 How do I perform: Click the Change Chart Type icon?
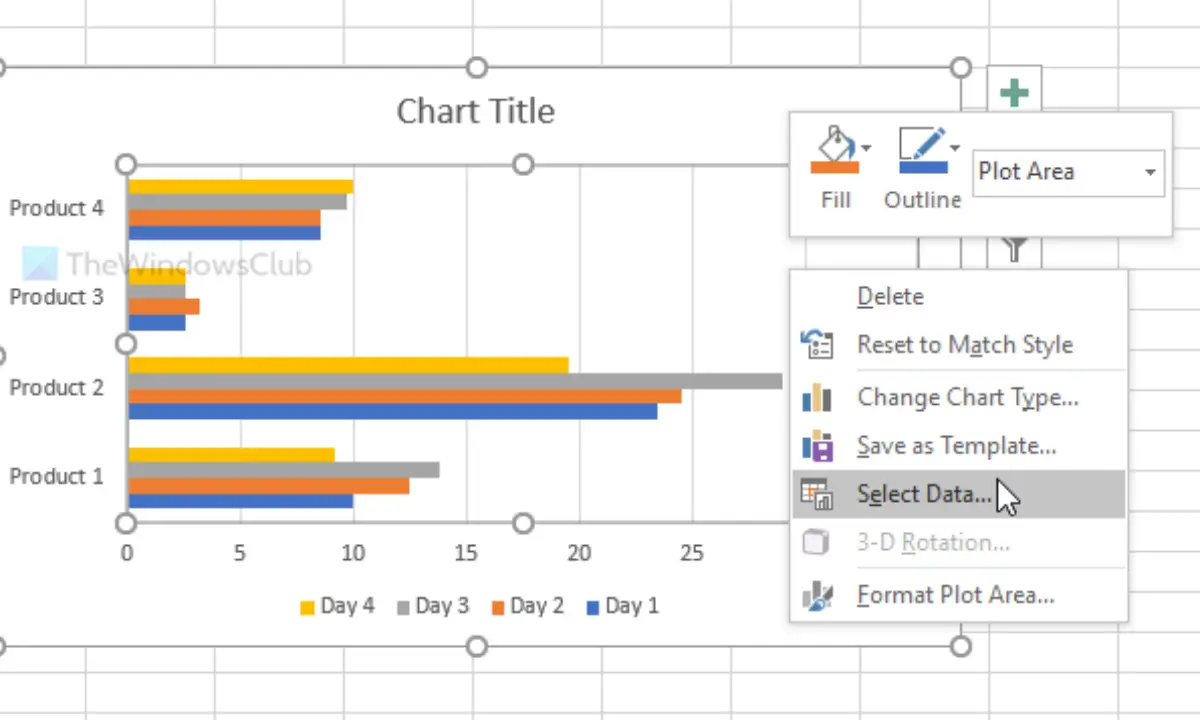(817, 398)
